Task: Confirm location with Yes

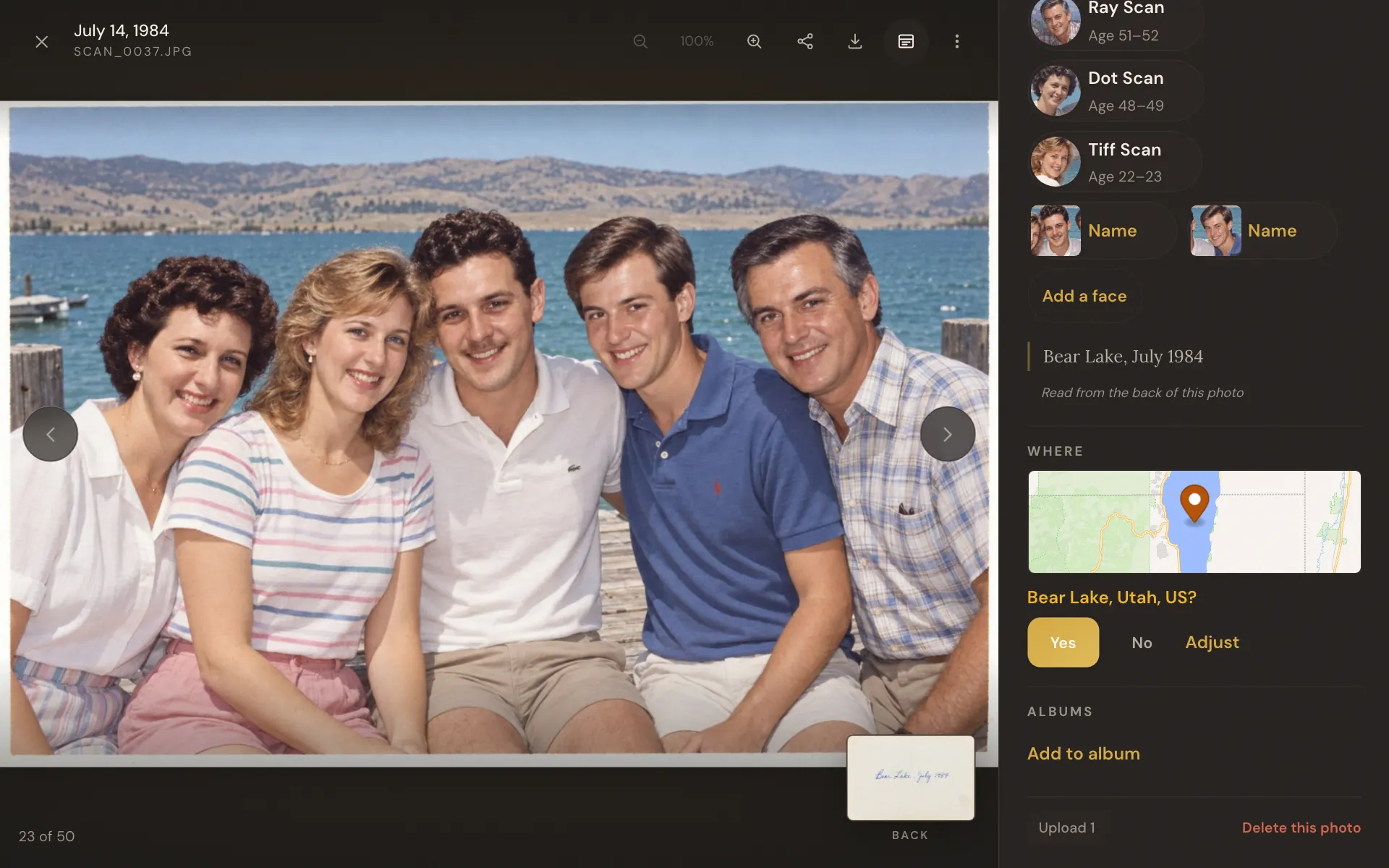Action: point(1063,642)
